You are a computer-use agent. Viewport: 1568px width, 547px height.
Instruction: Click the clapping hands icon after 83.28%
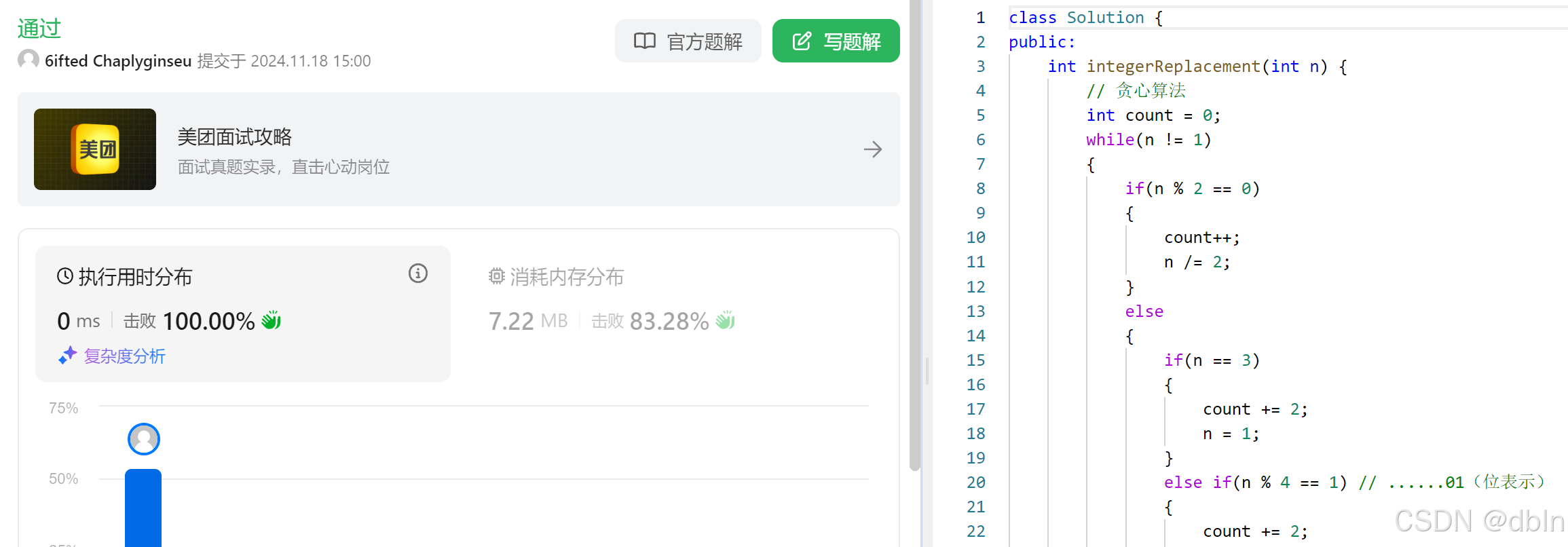[x=726, y=320]
